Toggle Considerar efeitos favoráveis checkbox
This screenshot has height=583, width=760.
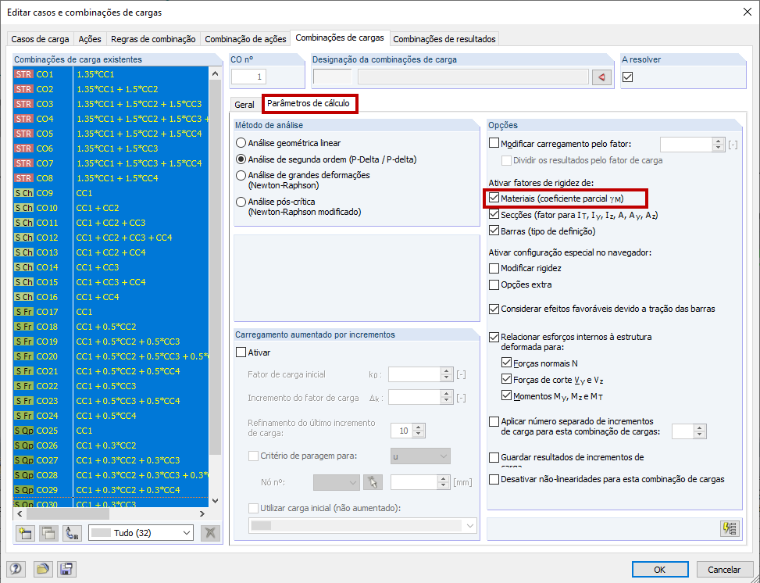coord(494,309)
